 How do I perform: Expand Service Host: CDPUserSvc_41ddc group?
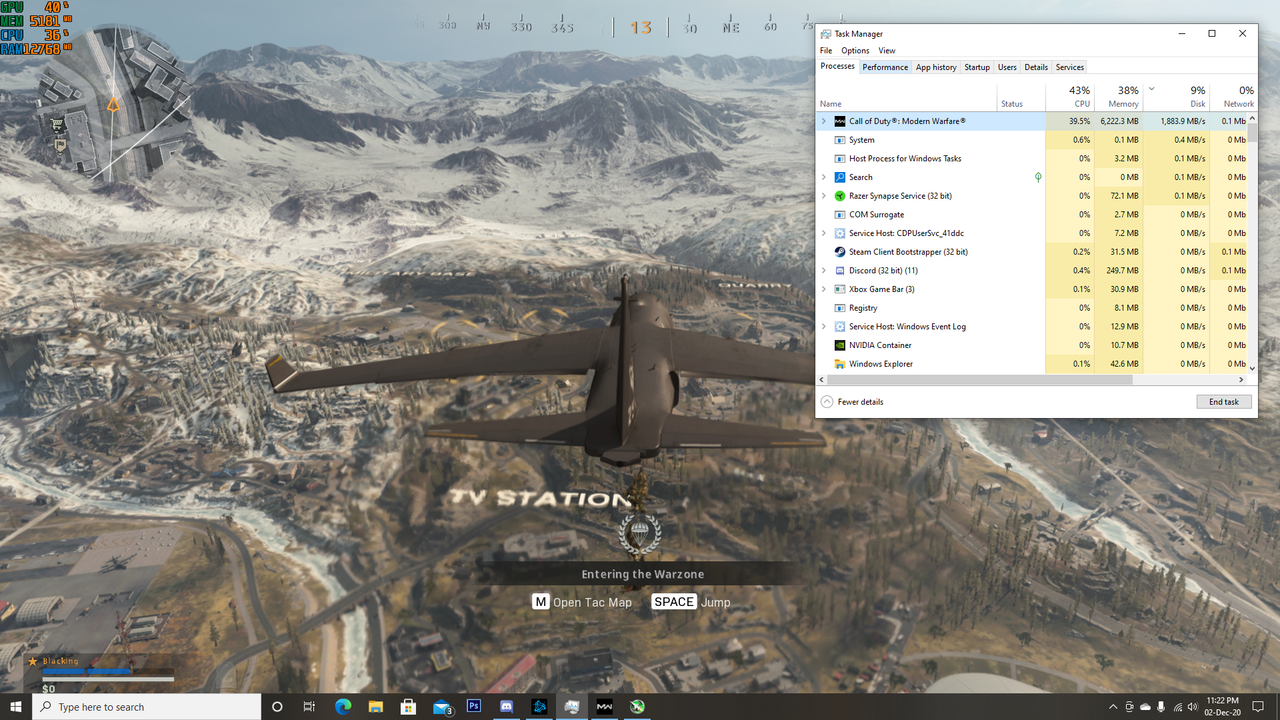[x=824, y=233]
